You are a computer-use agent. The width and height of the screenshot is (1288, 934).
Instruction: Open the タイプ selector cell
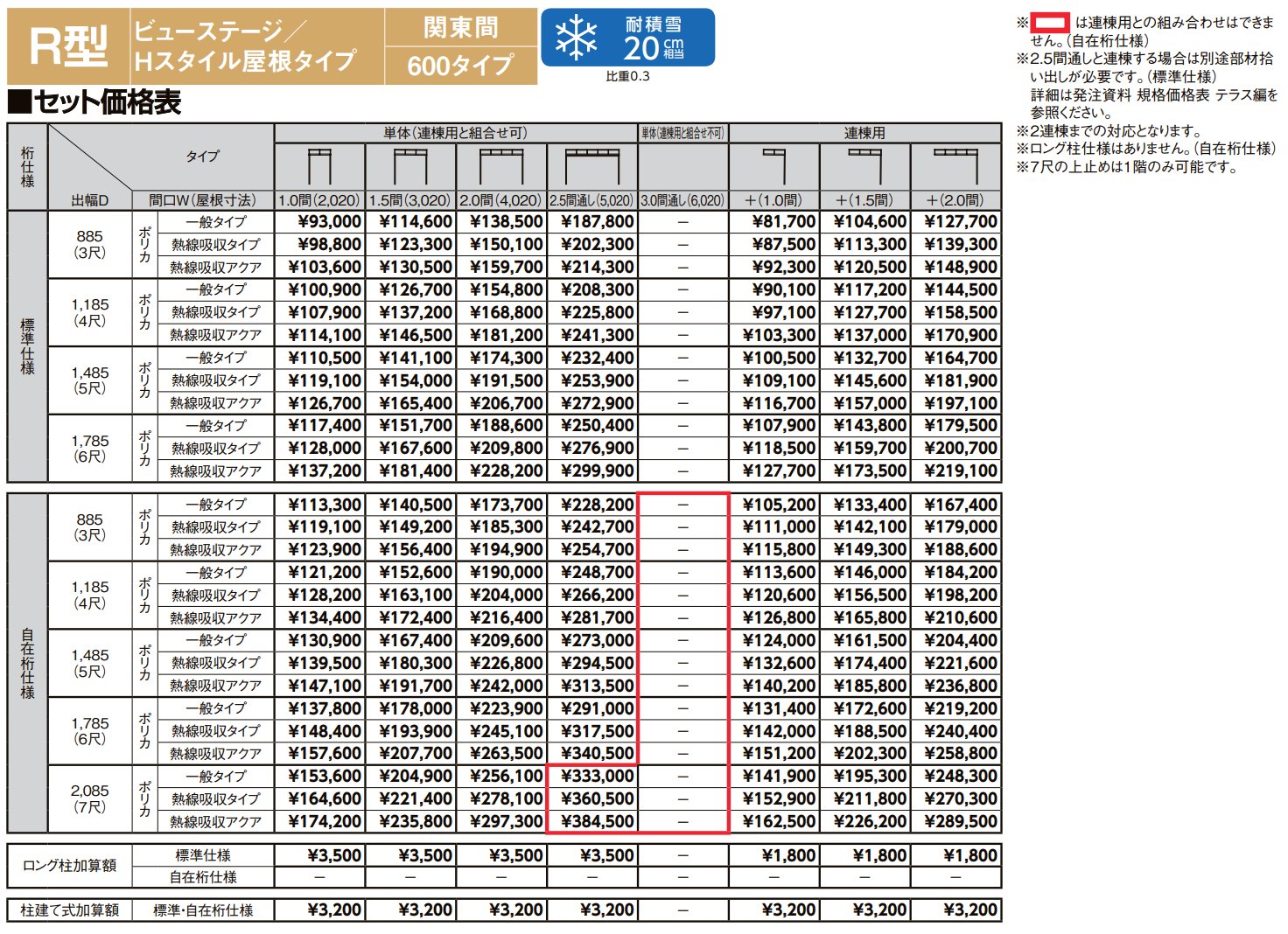(203, 155)
